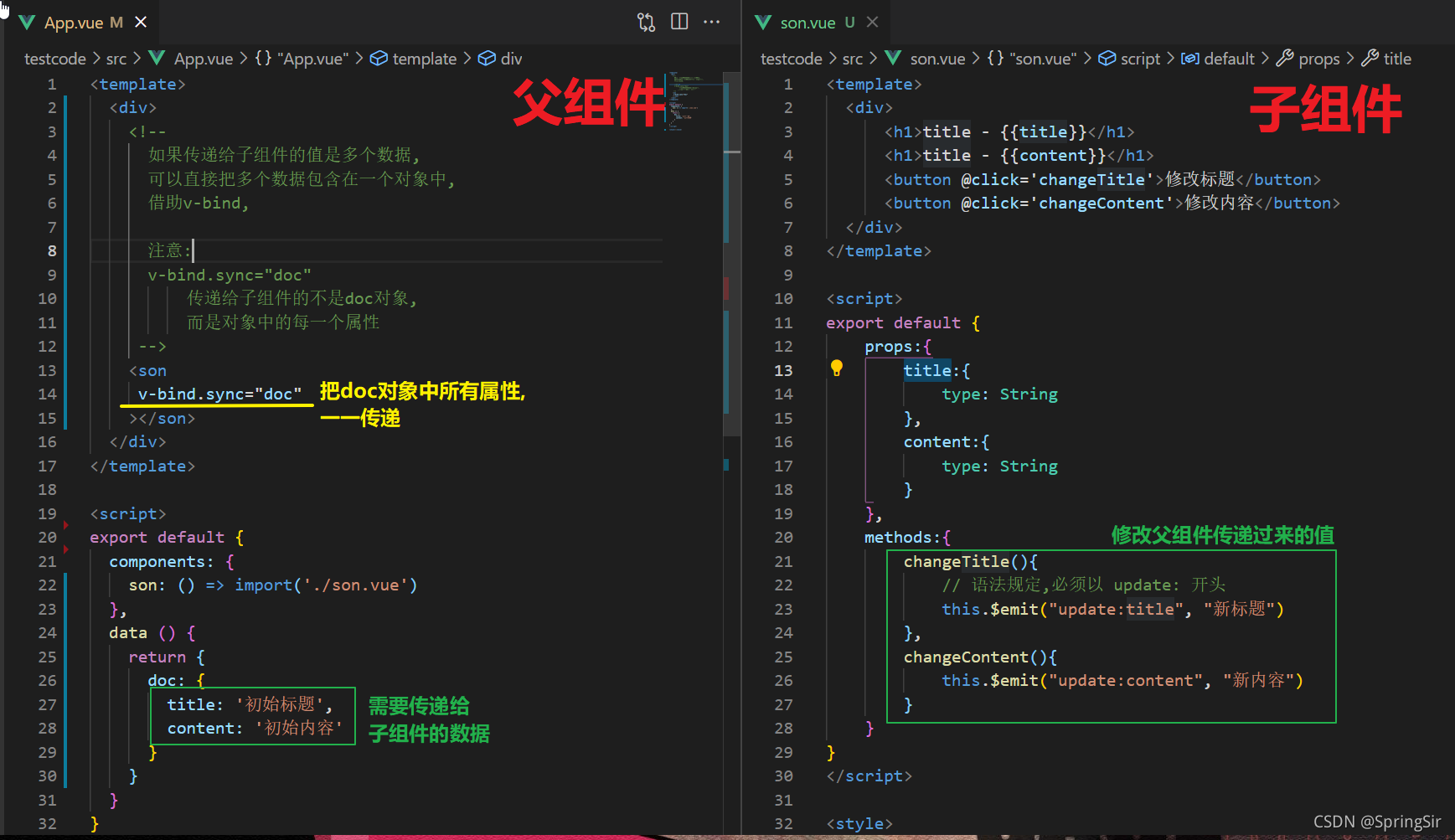Click {{content}} interpolation on line 4
The image size is (1455, 840).
1053,155
